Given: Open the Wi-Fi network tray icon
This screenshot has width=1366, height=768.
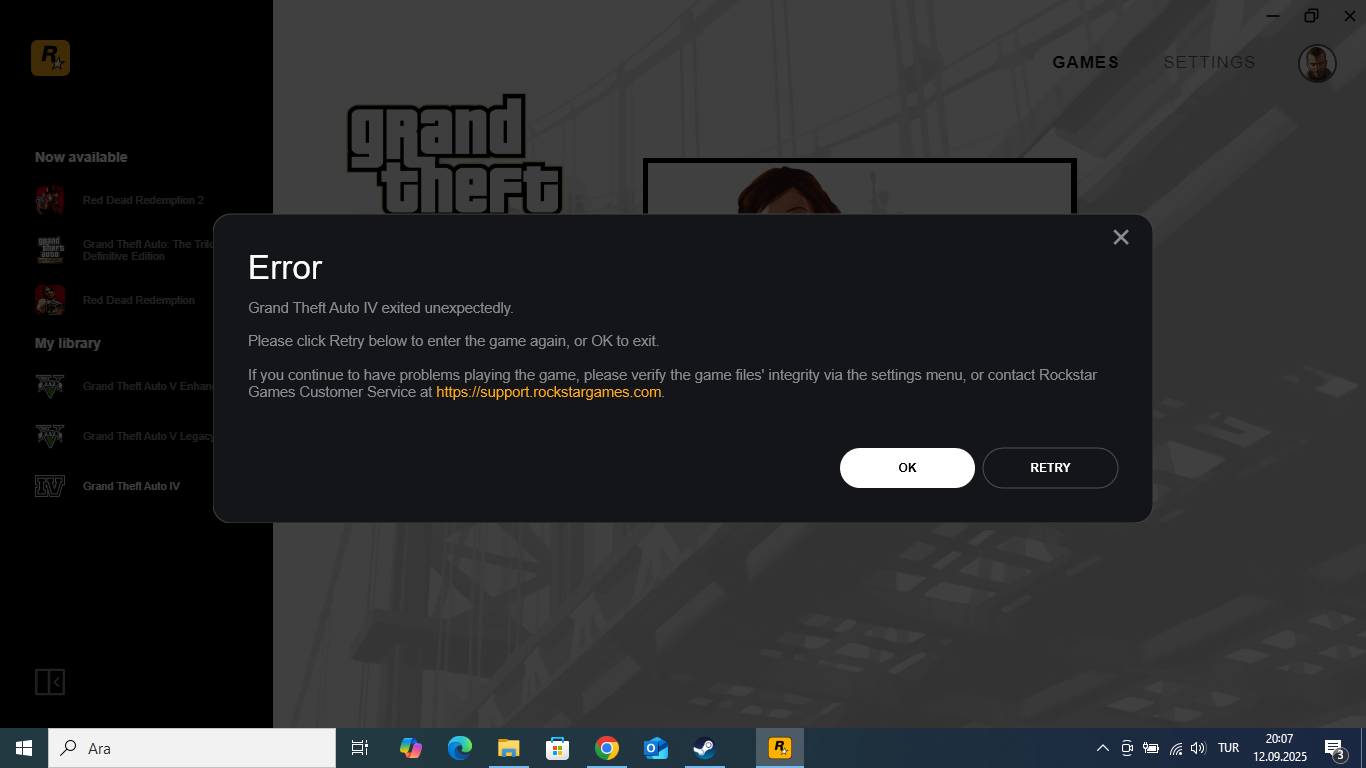Looking at the screenshot, I should (x=1176, y=748).
